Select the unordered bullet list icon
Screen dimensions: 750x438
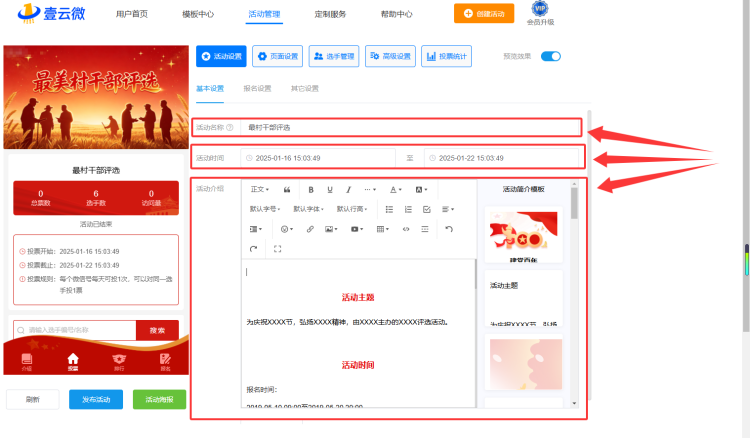pyautogui.click(x=389, y=209)
